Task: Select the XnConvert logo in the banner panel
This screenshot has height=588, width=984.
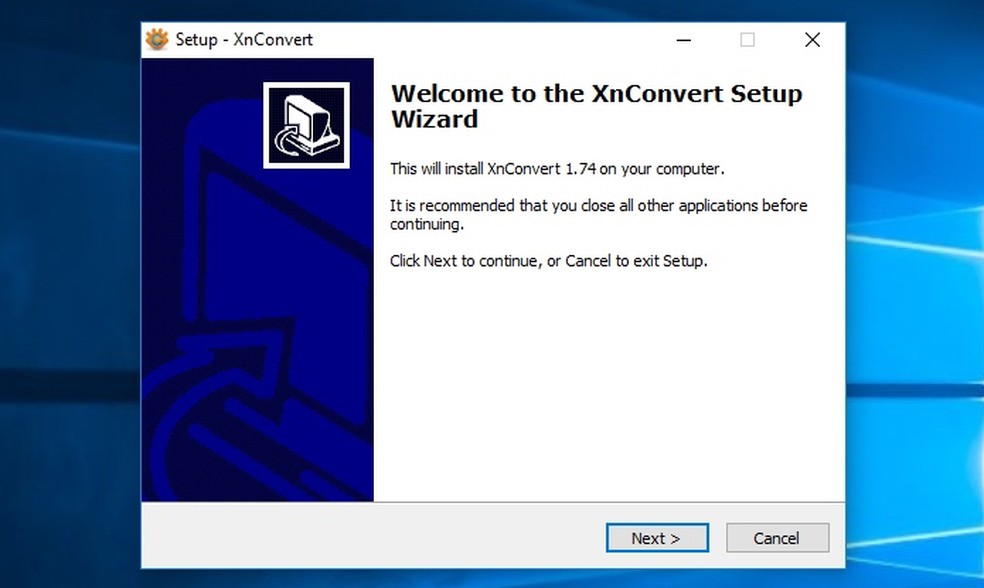Action: tap(305, 123)
